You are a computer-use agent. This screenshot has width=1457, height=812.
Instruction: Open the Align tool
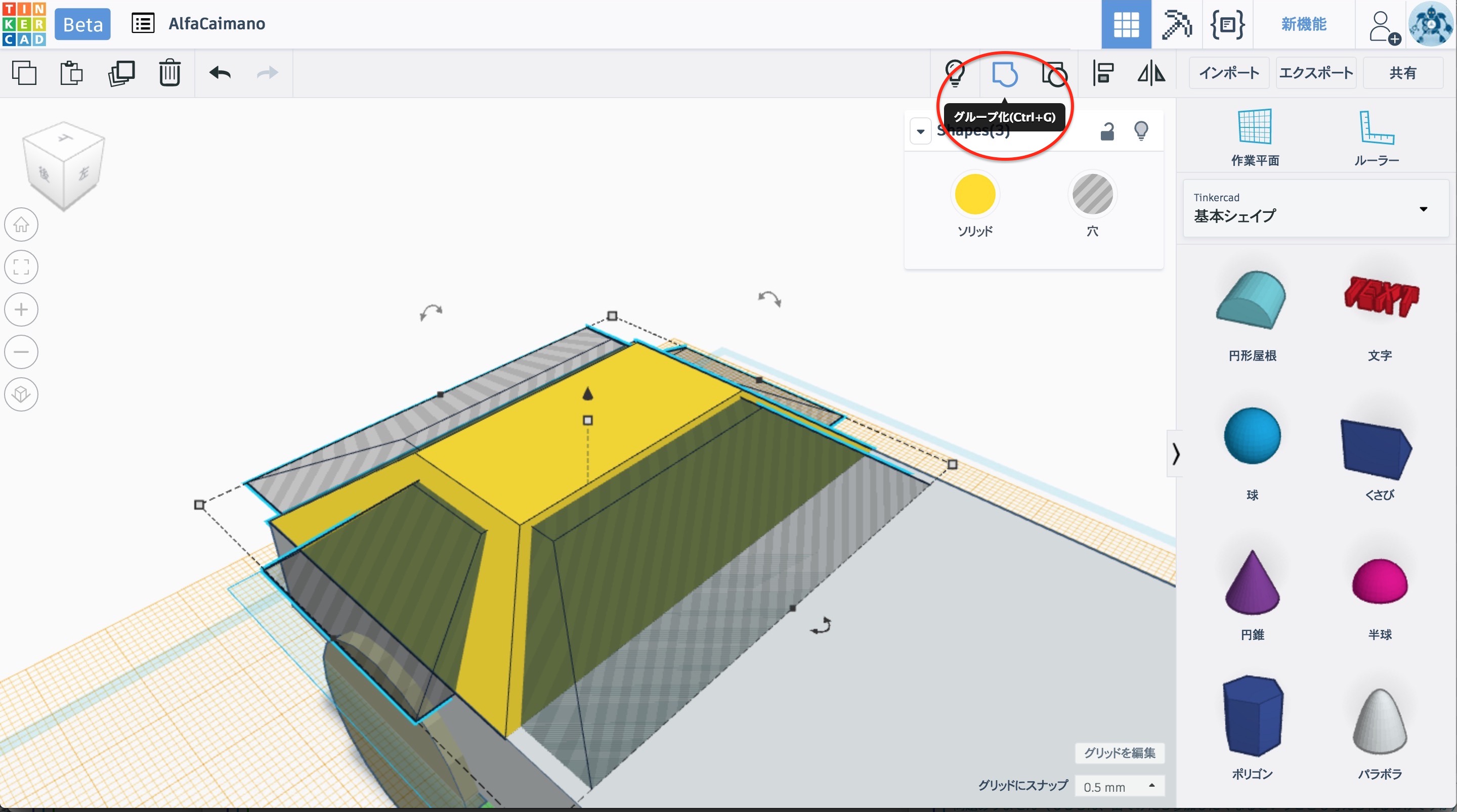coord(1102,73)
